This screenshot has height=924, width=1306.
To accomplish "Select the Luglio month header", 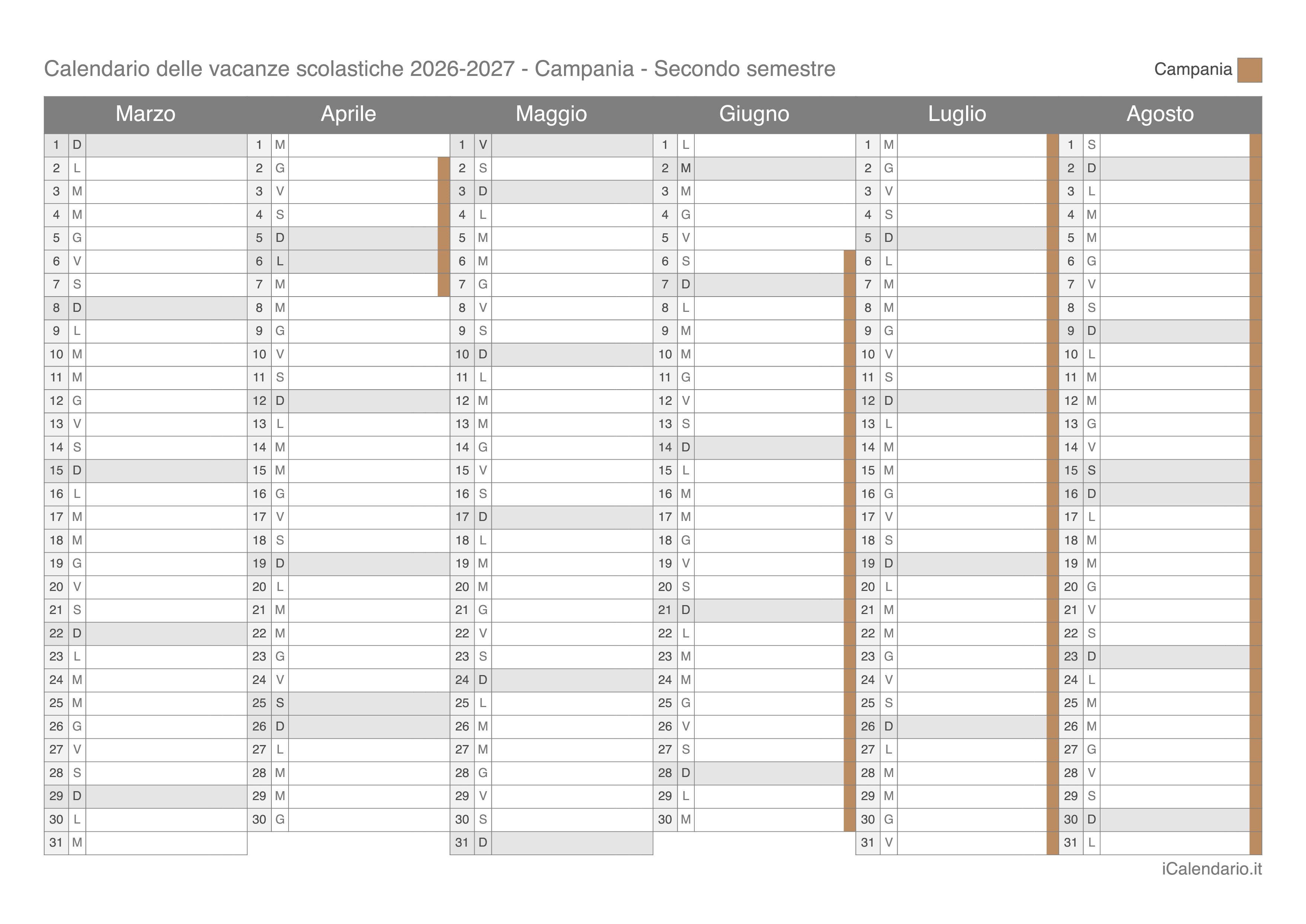I will click(x=957, y=114).
